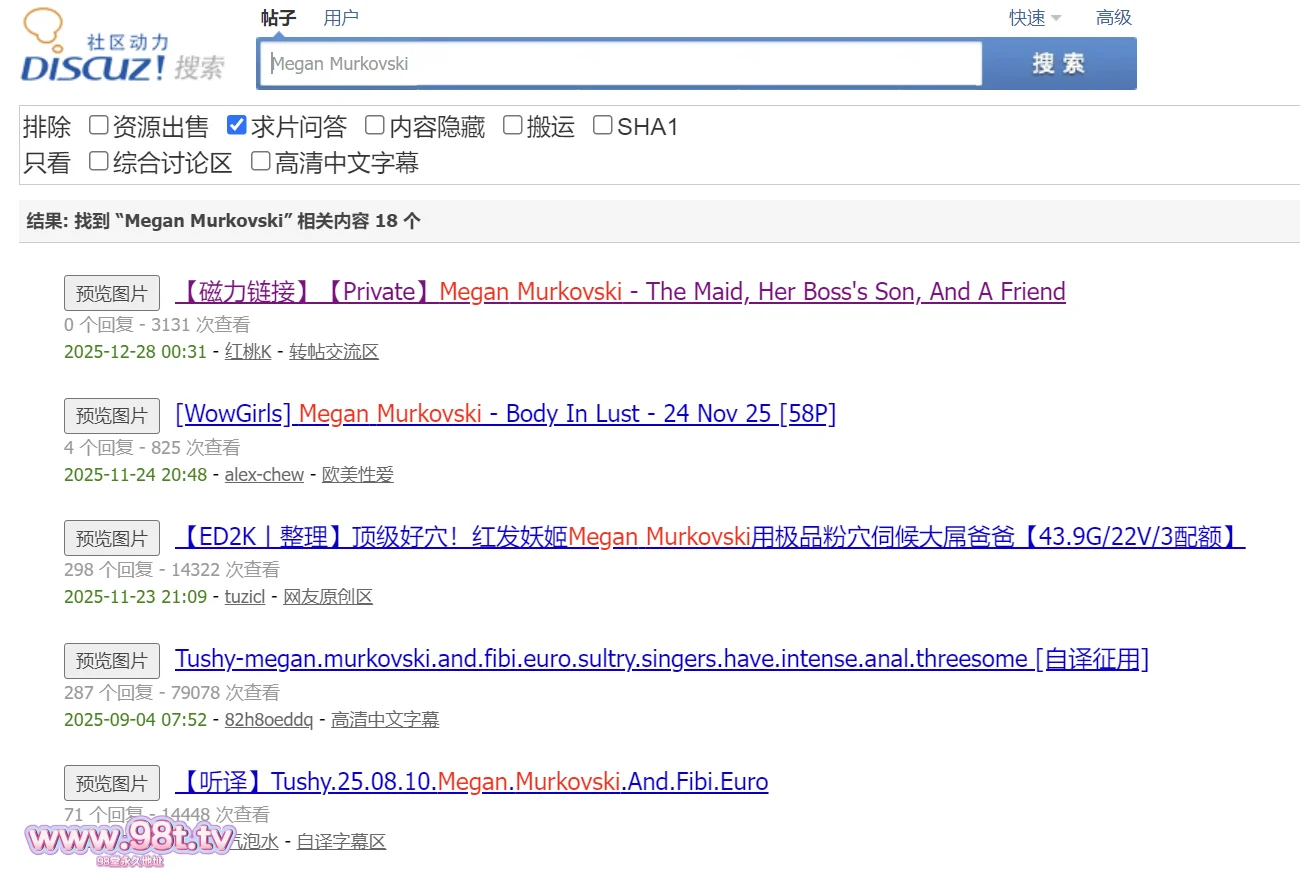Screen dimensions: 1300x876
Task: Check the 高清中文字幕 filter checkbox
Action: coord(261,161)
